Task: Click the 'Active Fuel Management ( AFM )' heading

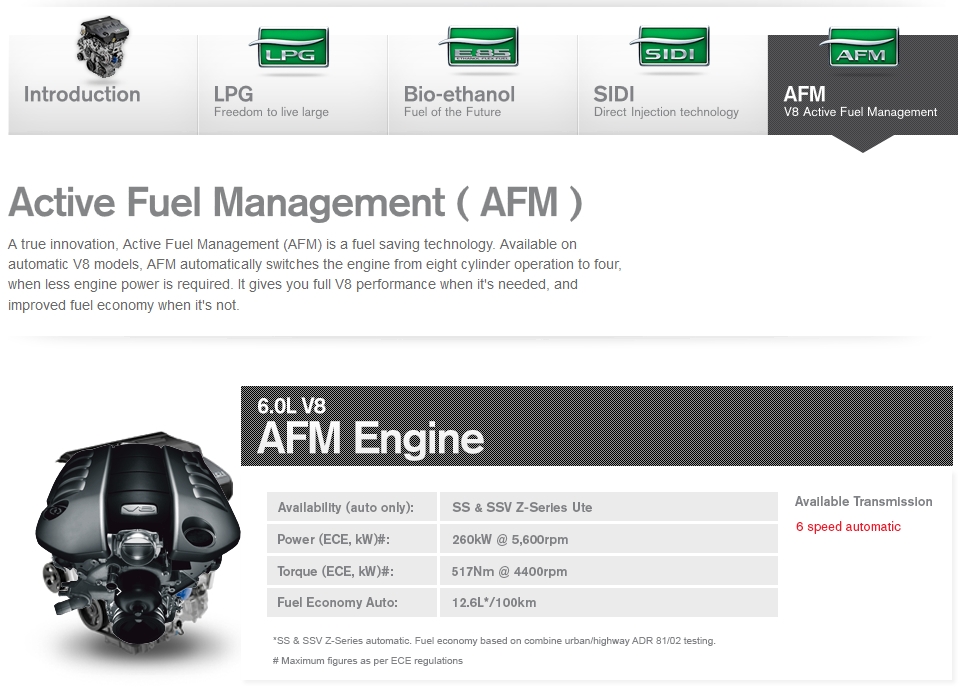Action: [295, 202]
